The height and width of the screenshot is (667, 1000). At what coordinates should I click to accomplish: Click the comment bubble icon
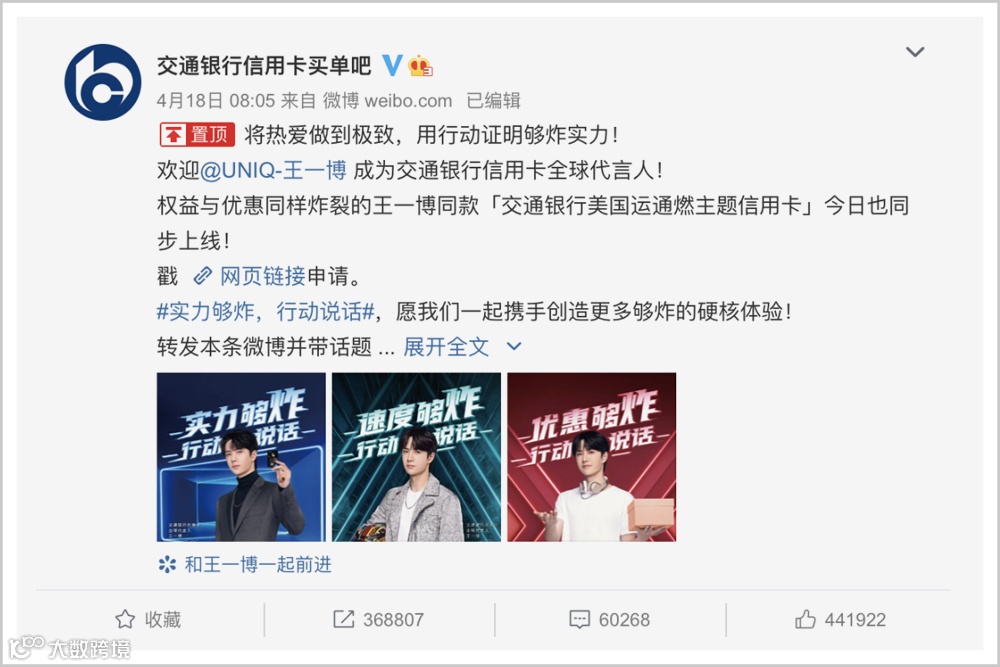(x=579, y=619)
